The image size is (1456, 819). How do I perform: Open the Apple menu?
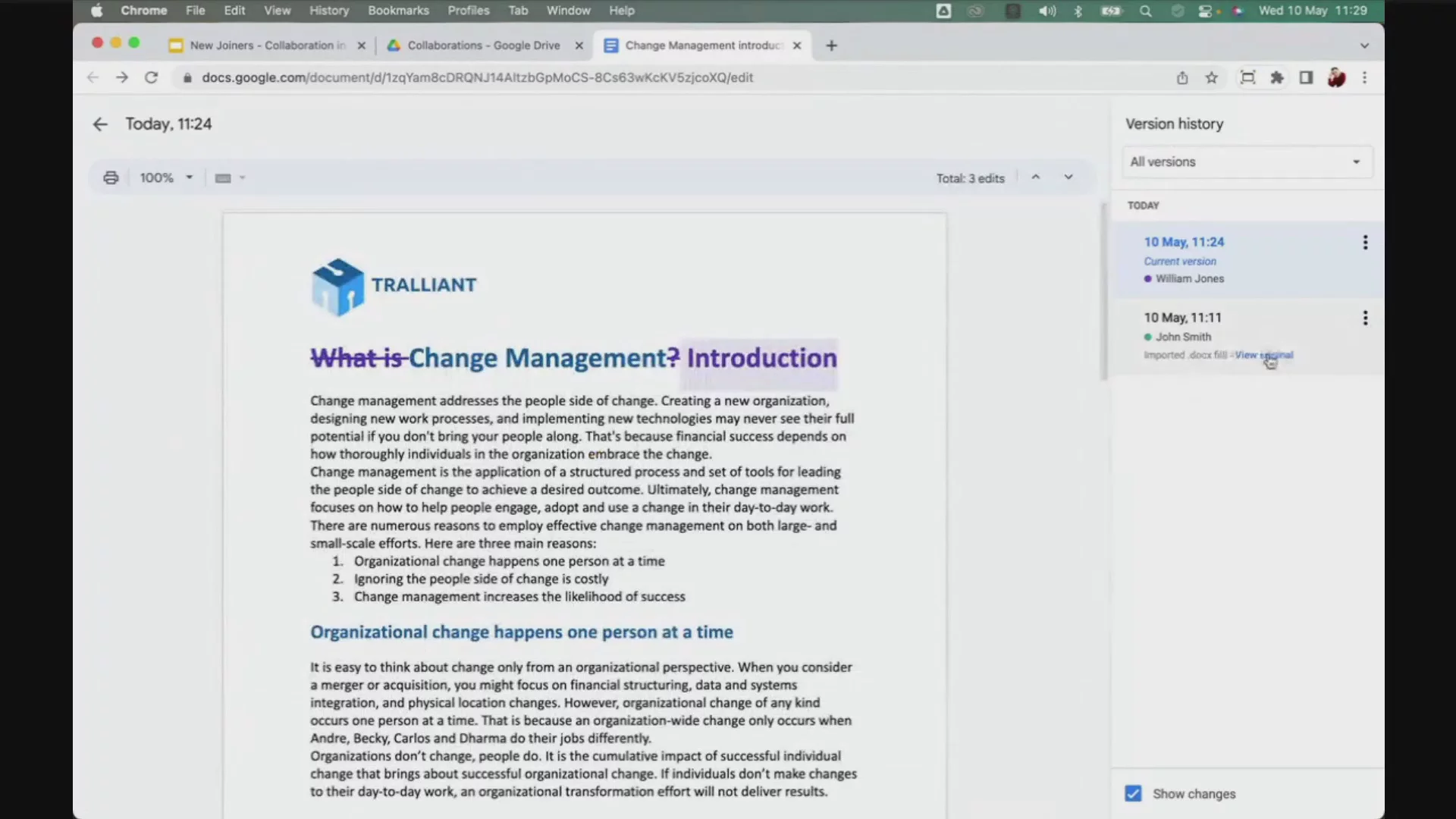[x=97, y=11]
